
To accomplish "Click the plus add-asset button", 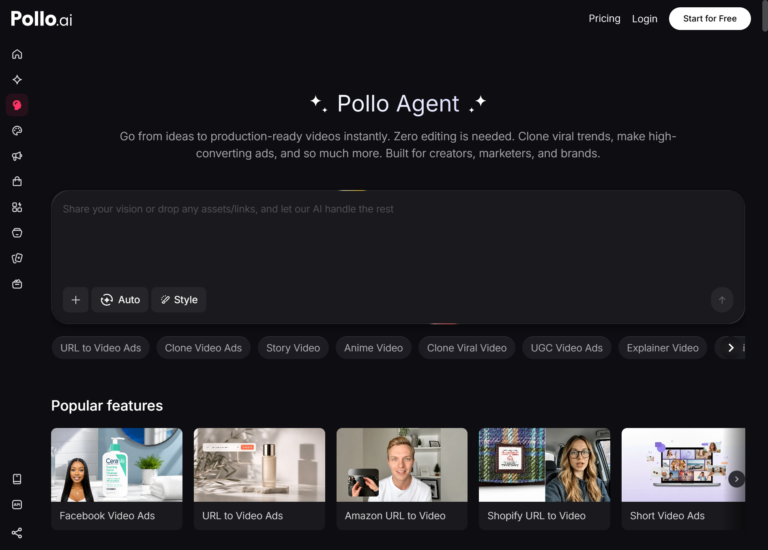I will click(x=75, y=300).
